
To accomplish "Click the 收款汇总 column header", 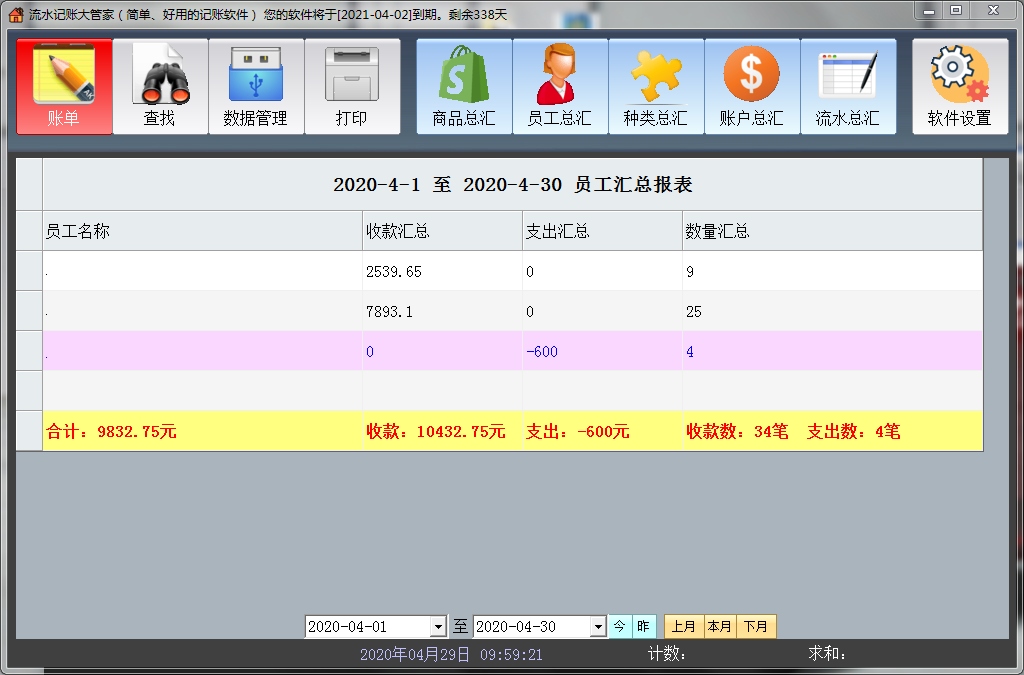I will point(441,231).
